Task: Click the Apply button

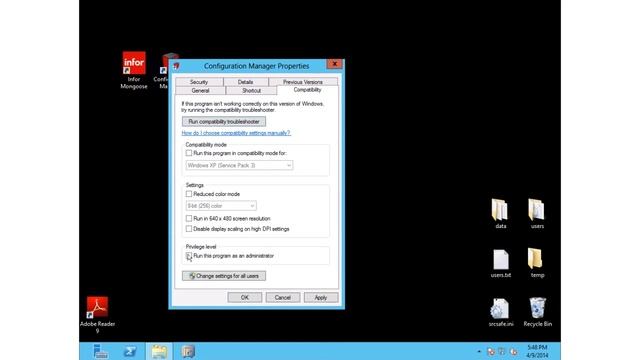Action: point(321,298)
